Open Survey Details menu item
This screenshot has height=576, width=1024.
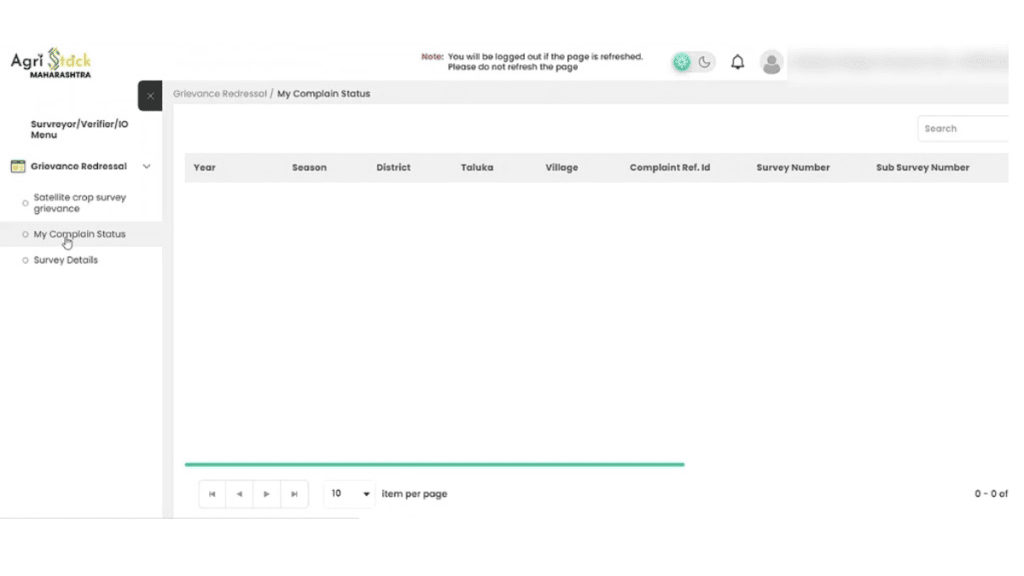coord(65,260)
